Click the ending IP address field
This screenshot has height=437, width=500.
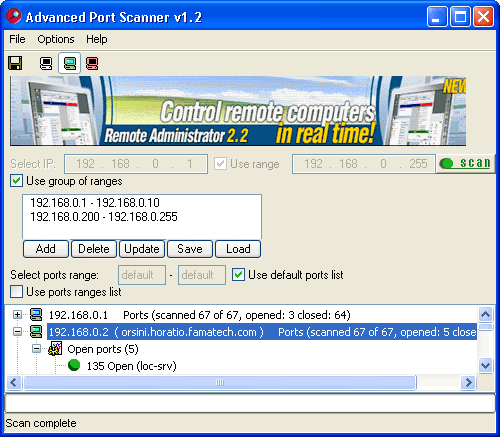coord(364,164)
